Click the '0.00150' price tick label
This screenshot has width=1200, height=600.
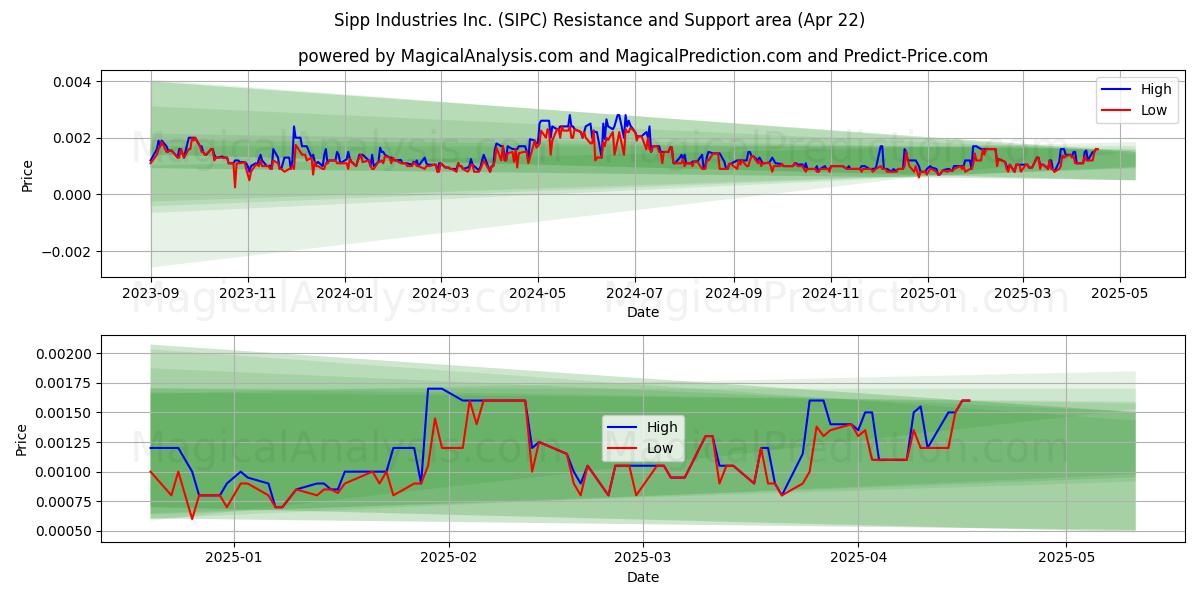(x=65, y=413)
